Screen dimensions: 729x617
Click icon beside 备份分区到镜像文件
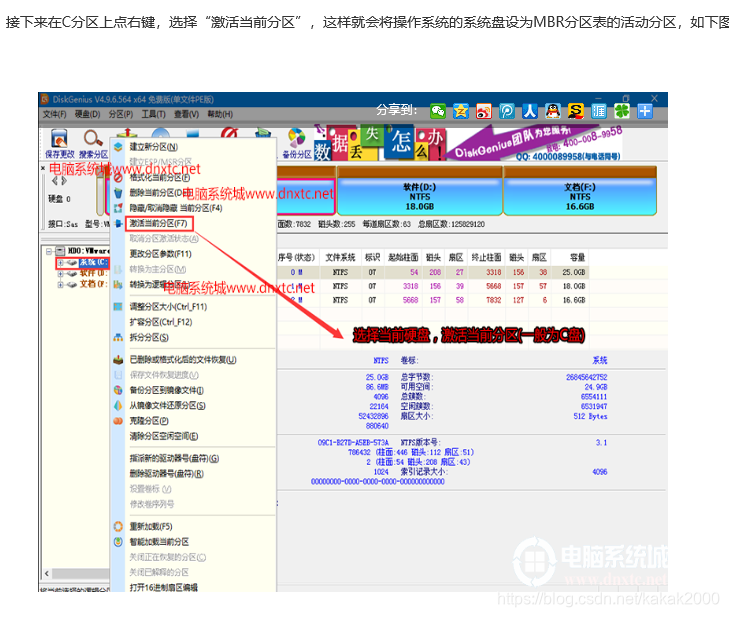pyautogui.click(x=118, y=390)
